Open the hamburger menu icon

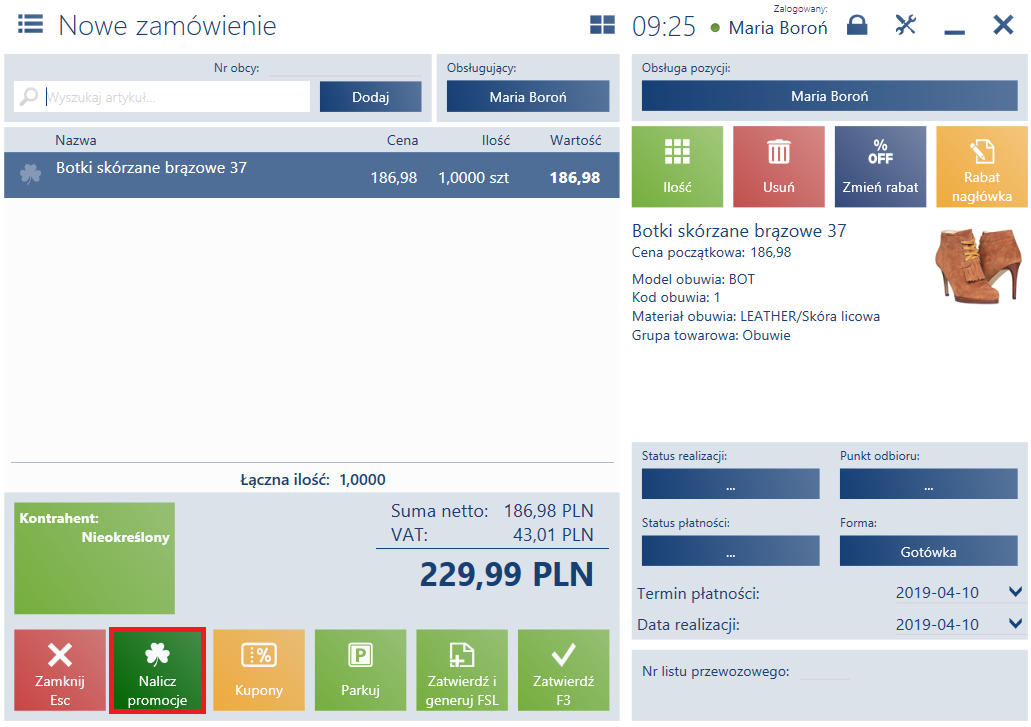click(x=30, y=25)
